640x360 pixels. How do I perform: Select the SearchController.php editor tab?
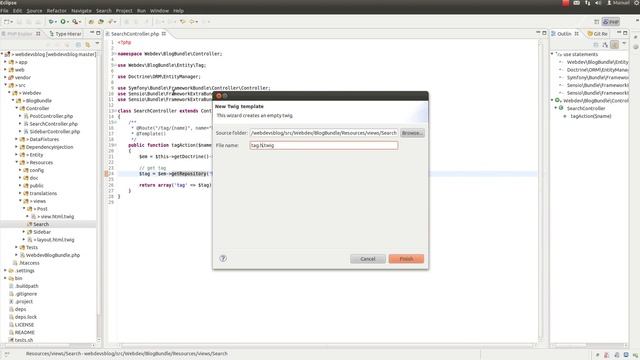[x=135, y=34]
